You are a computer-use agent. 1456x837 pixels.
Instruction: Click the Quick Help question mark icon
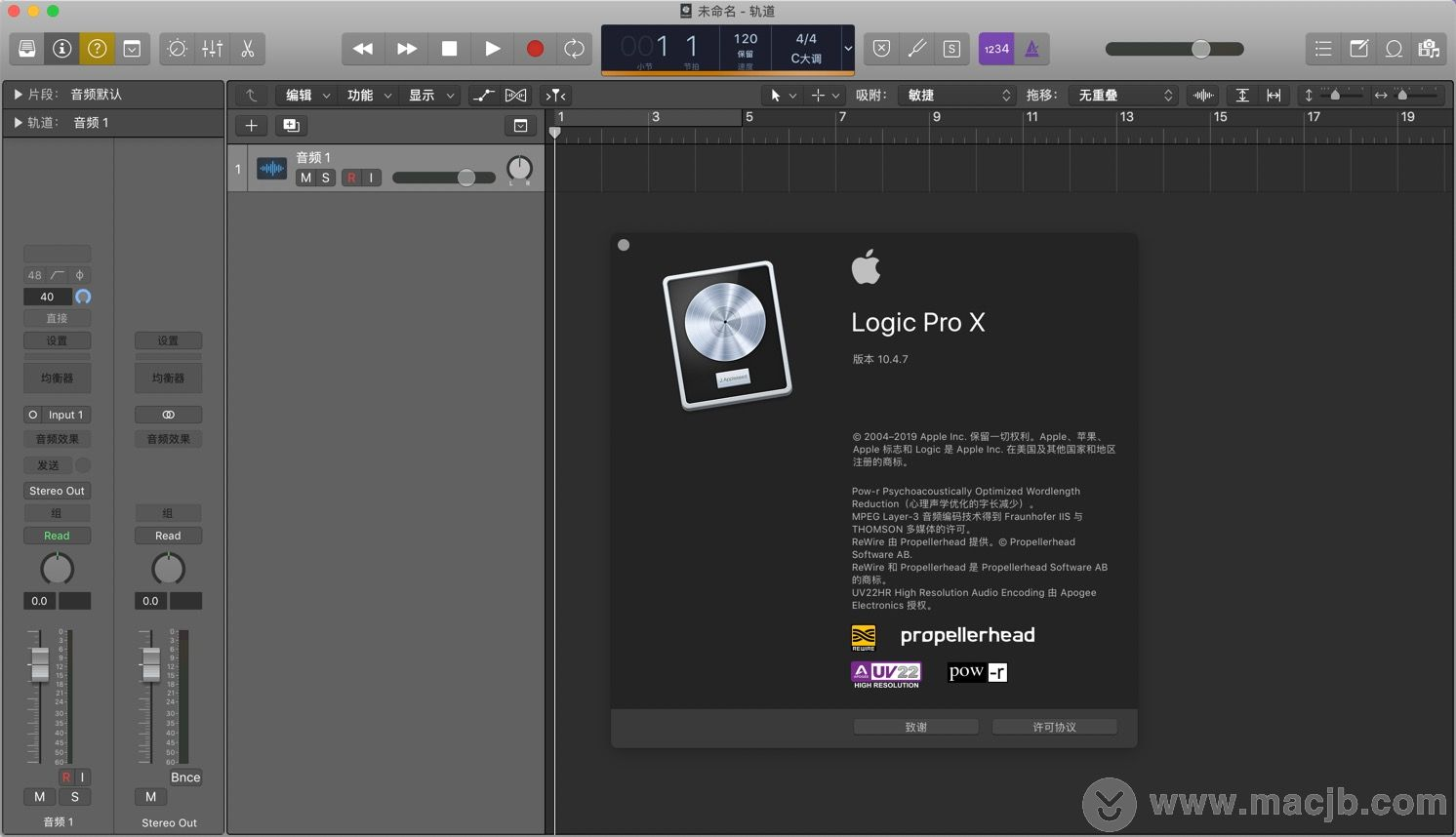[97, 49]
